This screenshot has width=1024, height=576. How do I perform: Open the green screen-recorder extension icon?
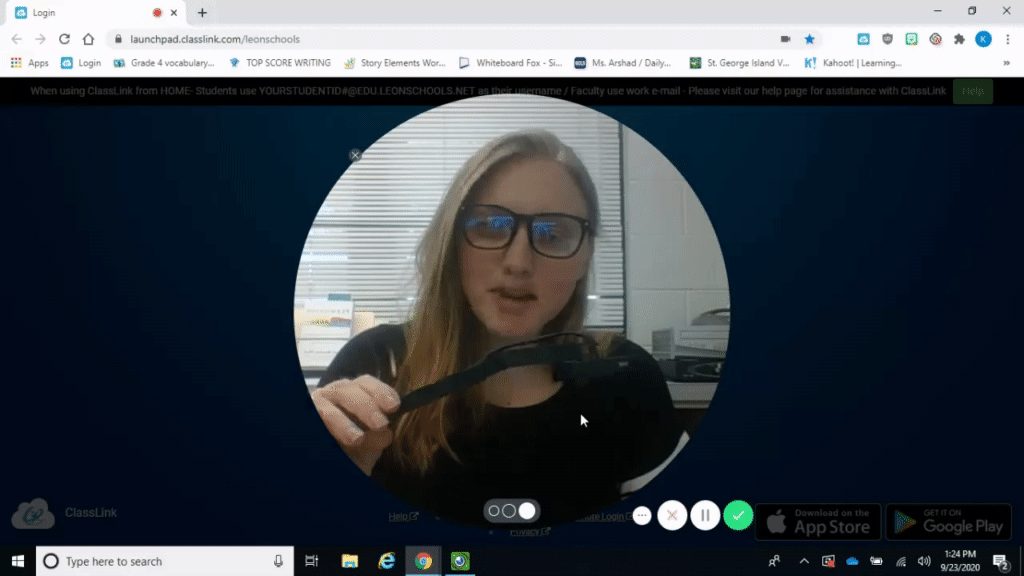coord(912,39)
